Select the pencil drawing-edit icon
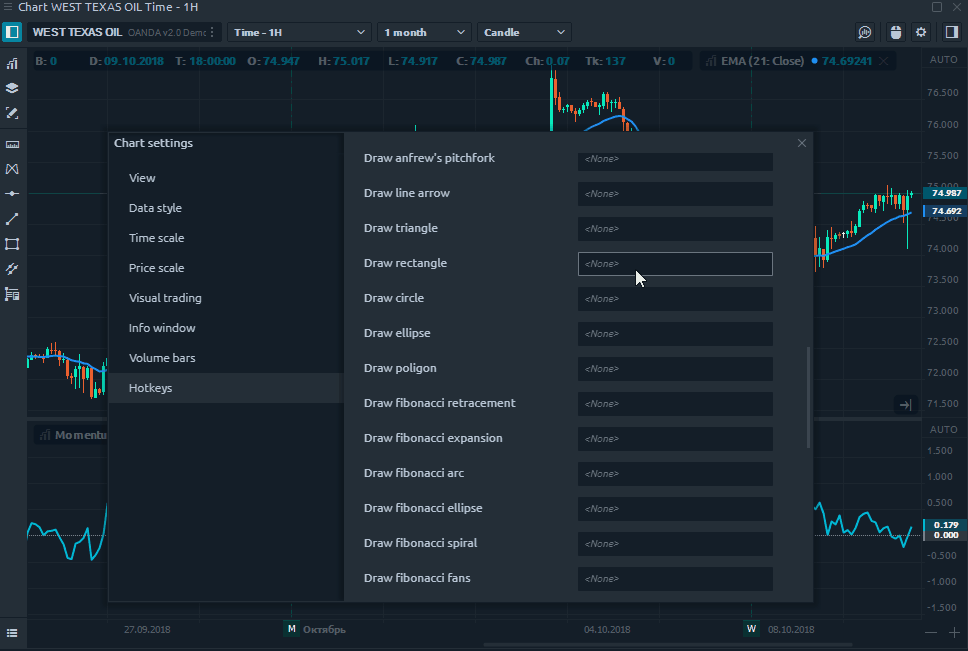Image resolution: width=968 pixels, height=651 pixels. (x=12, y=113)
